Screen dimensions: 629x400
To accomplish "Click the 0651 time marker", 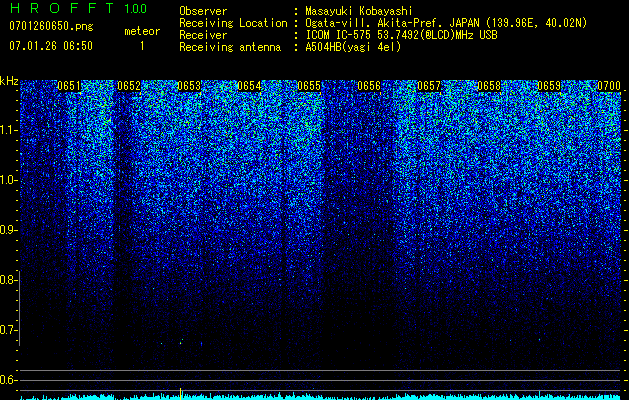I will (x=69, y=86).
